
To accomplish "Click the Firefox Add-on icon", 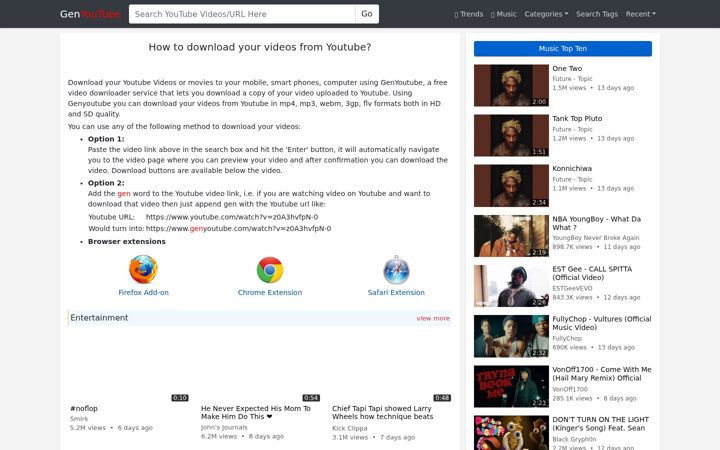I will pos(143,270).
